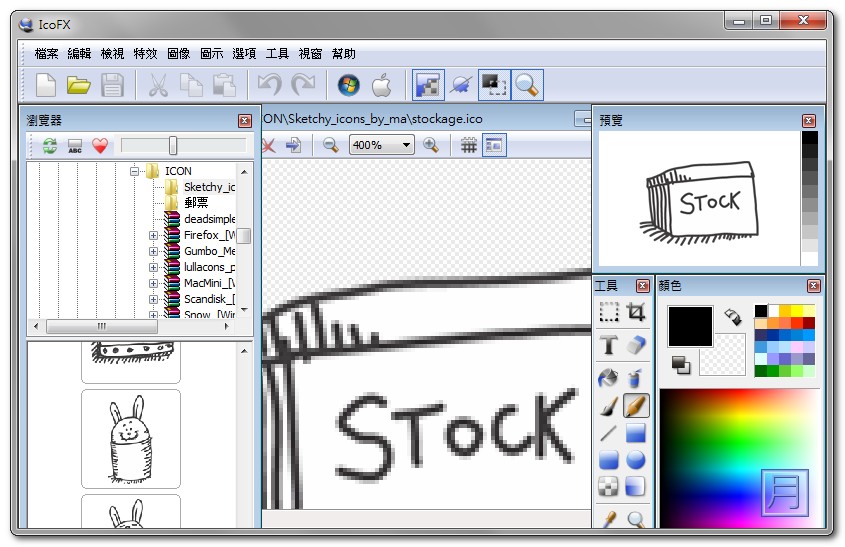The image size is (845, 547).
Task: Toggle the preview pane button beside grid
Action: coord(493,145)
